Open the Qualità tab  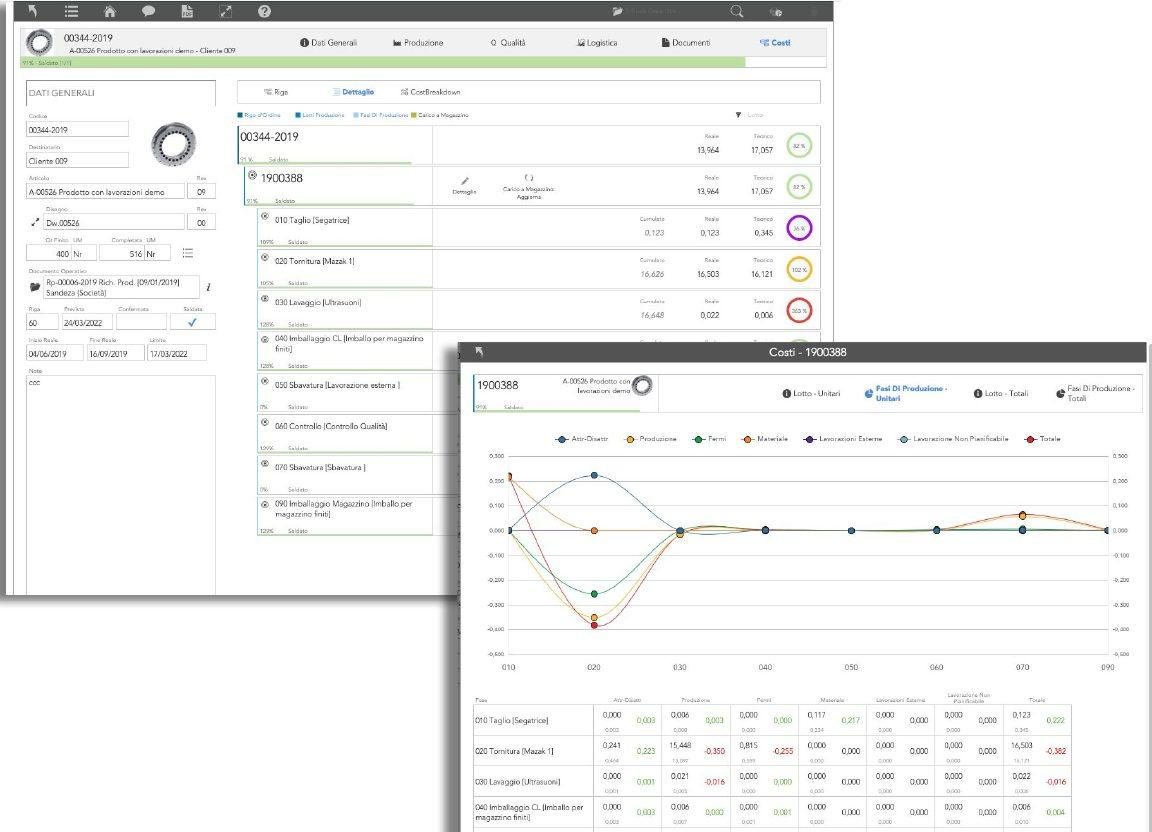[x=508, y=43]
